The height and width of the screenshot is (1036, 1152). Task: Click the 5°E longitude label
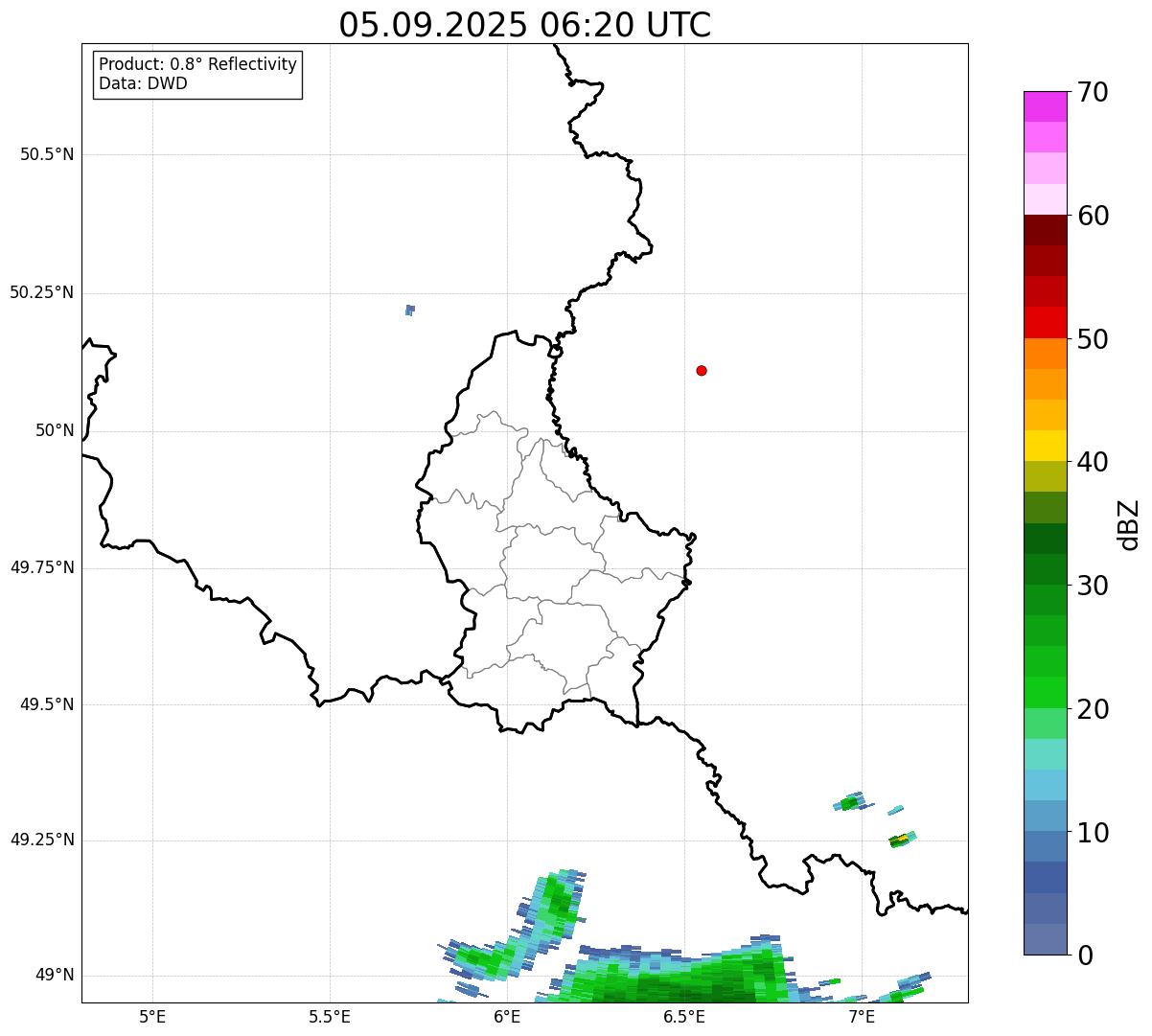(152, 1016)
